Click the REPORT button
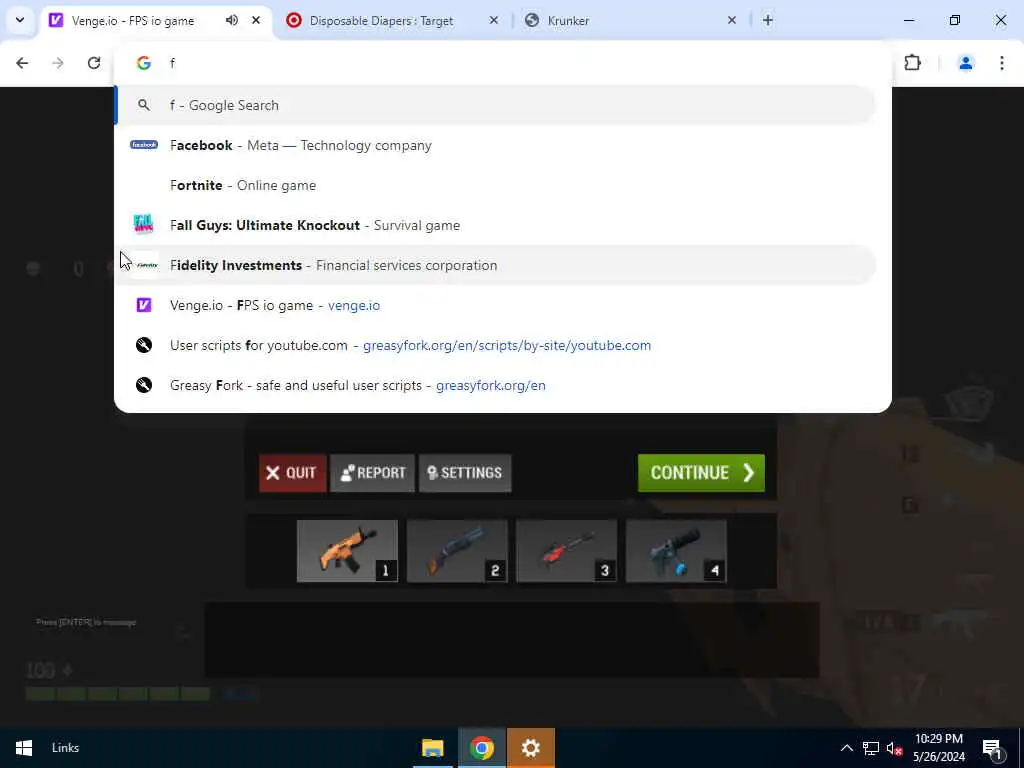This screenshot has height=768, width=1024. tap(372, 473)
